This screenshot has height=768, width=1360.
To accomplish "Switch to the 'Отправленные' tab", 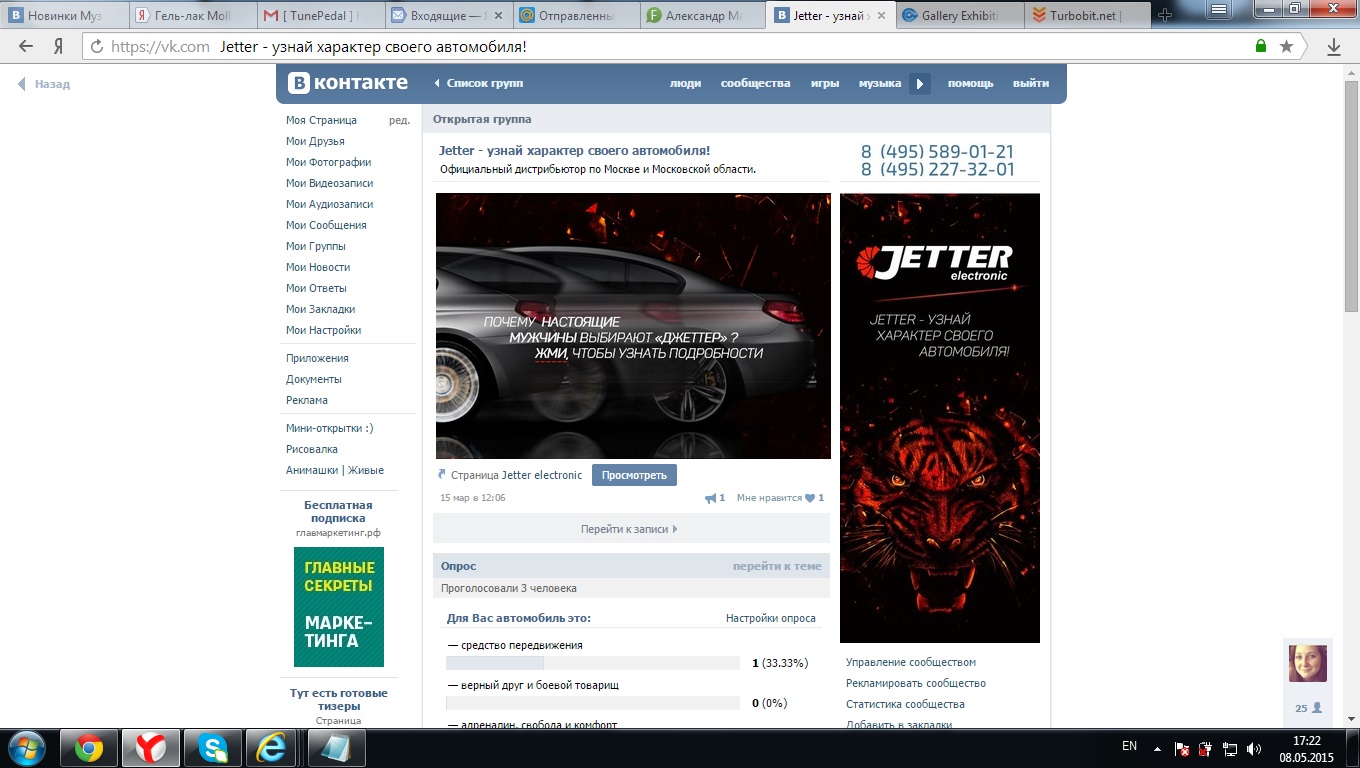I will (x=576, y=15).
